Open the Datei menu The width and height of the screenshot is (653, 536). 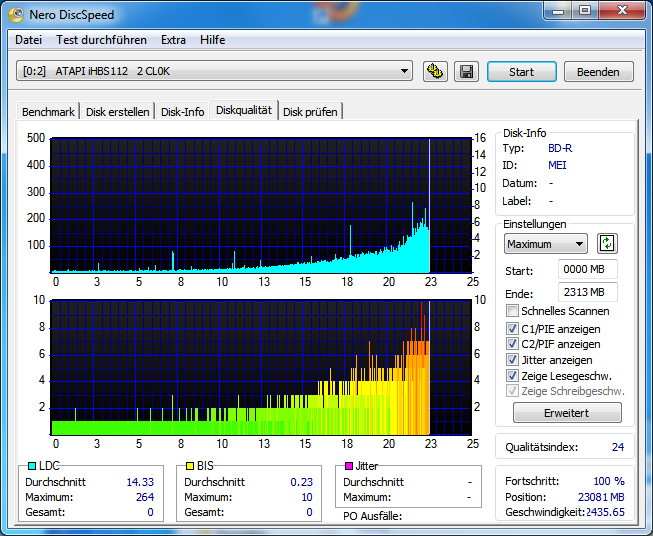[28, 40]
